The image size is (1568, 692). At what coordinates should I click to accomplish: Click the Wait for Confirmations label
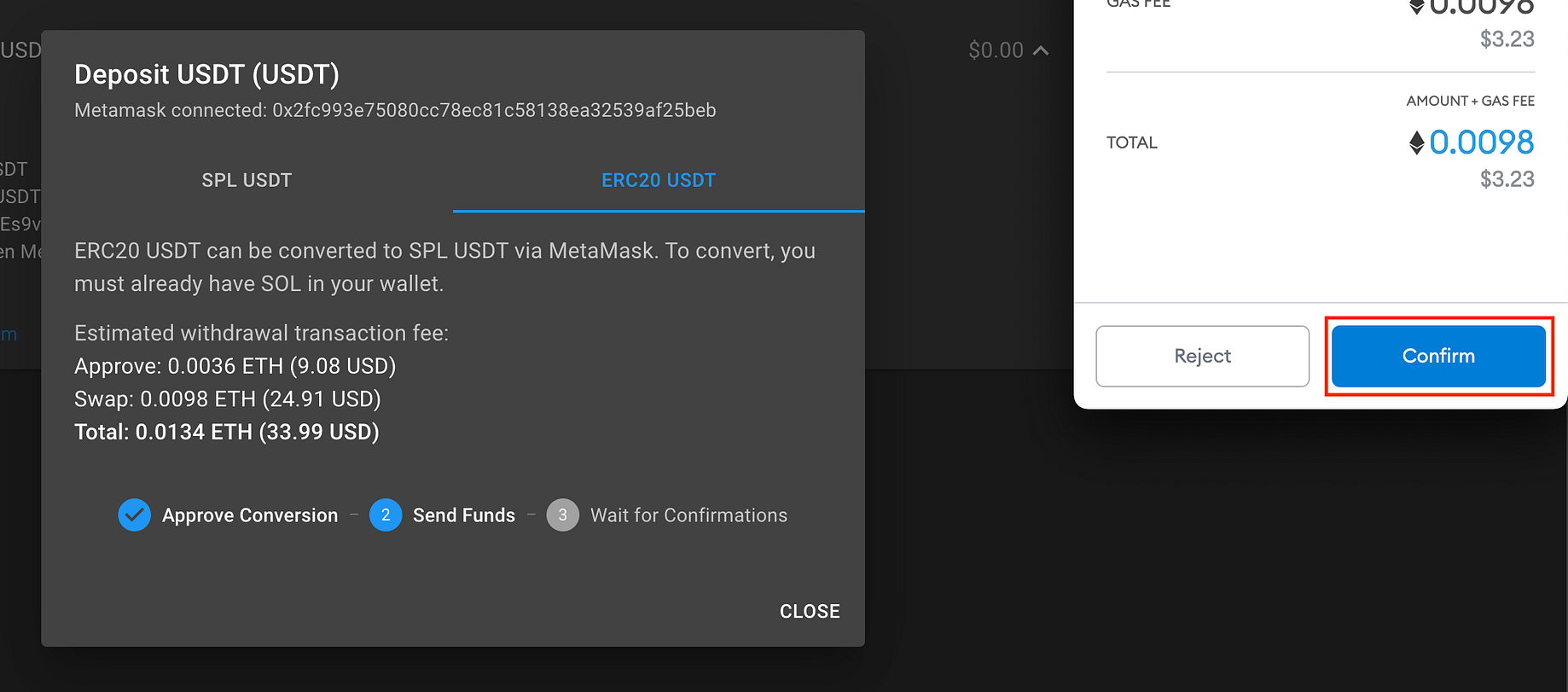click(x=688, y=515)
